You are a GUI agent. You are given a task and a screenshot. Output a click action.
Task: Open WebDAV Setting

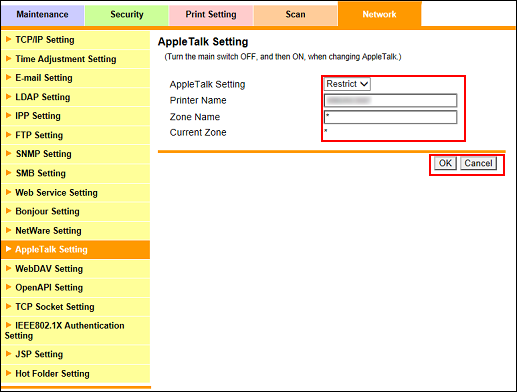(x=75, y=269)
